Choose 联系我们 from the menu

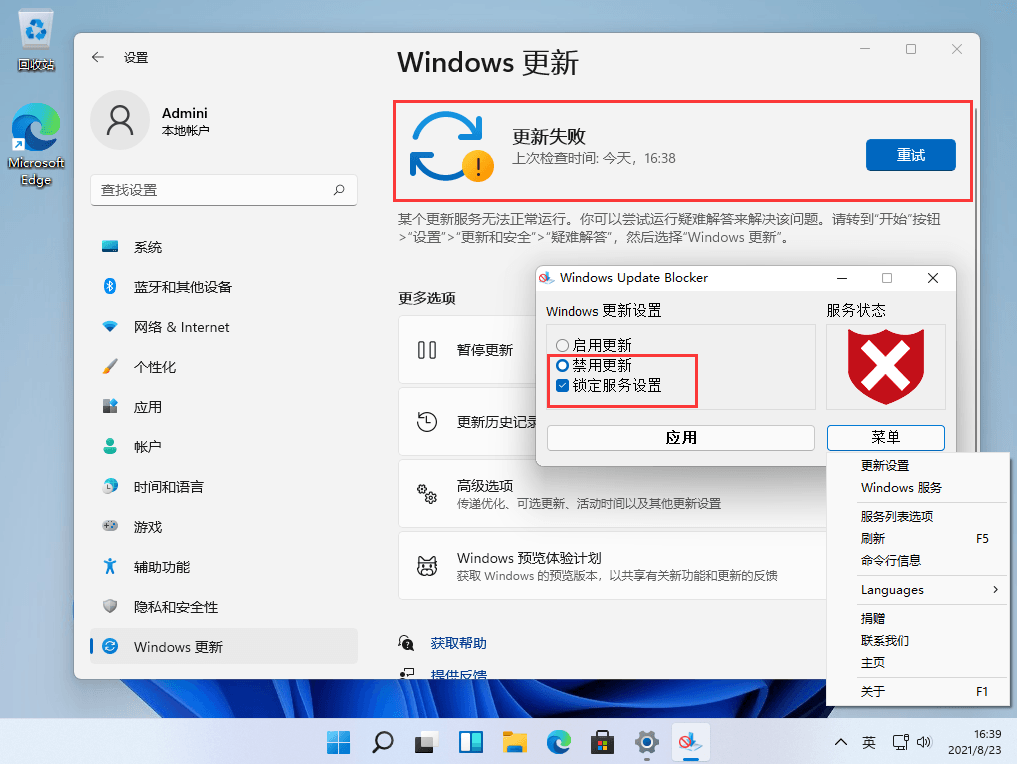[x=917, y=641]
